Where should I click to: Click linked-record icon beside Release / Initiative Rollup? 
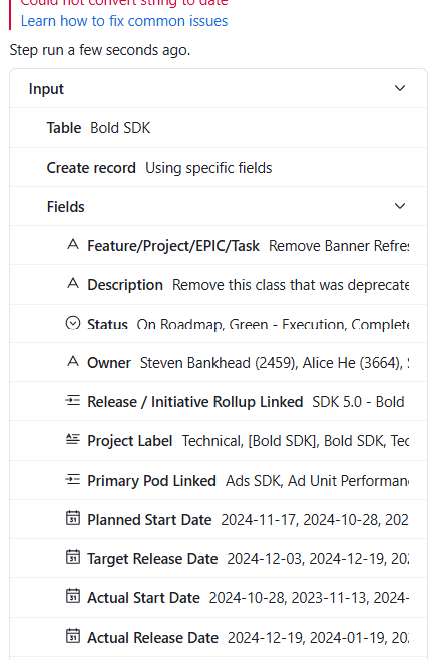click(x=73, y=400)
